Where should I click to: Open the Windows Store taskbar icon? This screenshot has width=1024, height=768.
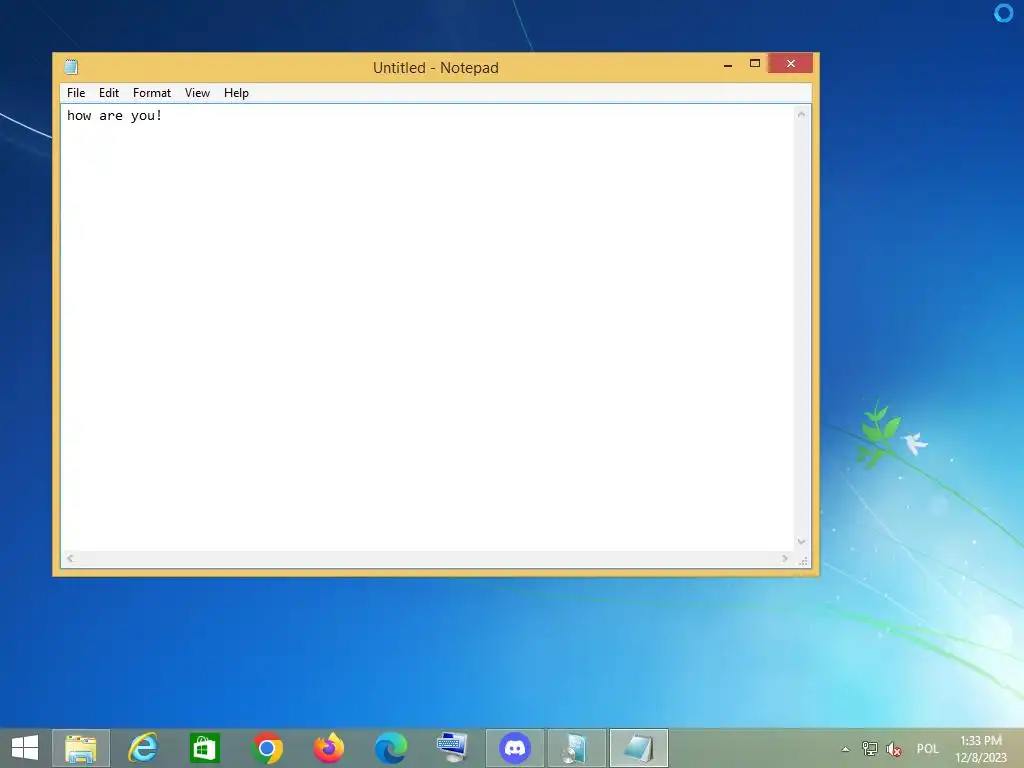(x=204, y=748)
